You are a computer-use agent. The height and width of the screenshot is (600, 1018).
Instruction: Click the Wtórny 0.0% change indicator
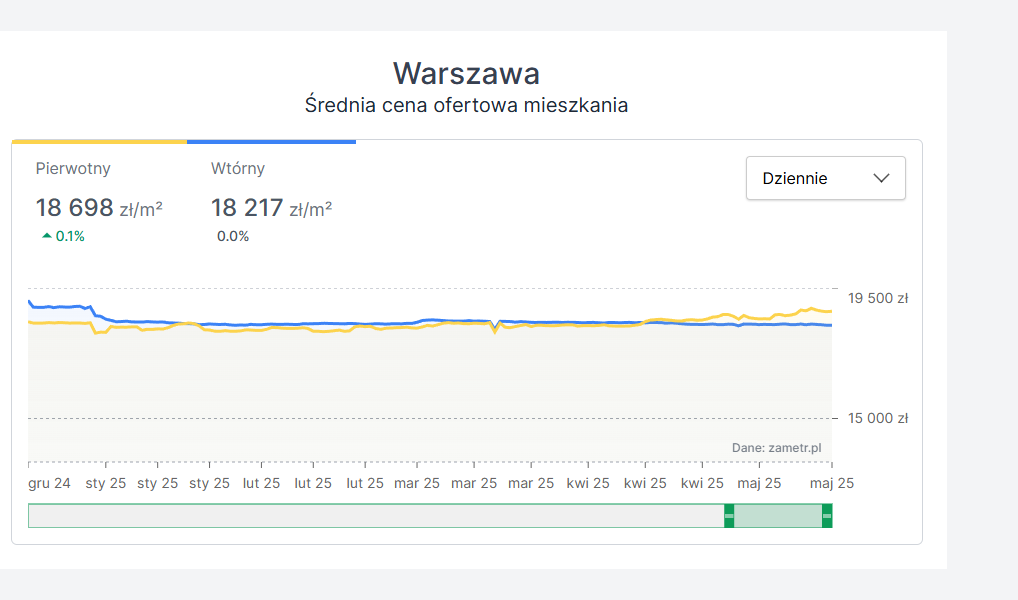click(233, 236)
